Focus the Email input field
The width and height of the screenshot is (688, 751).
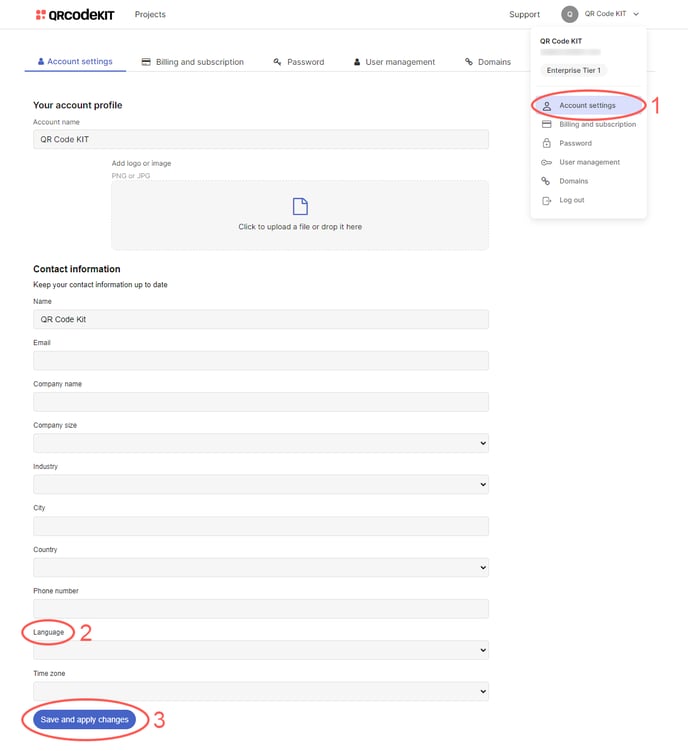[261, 361]
